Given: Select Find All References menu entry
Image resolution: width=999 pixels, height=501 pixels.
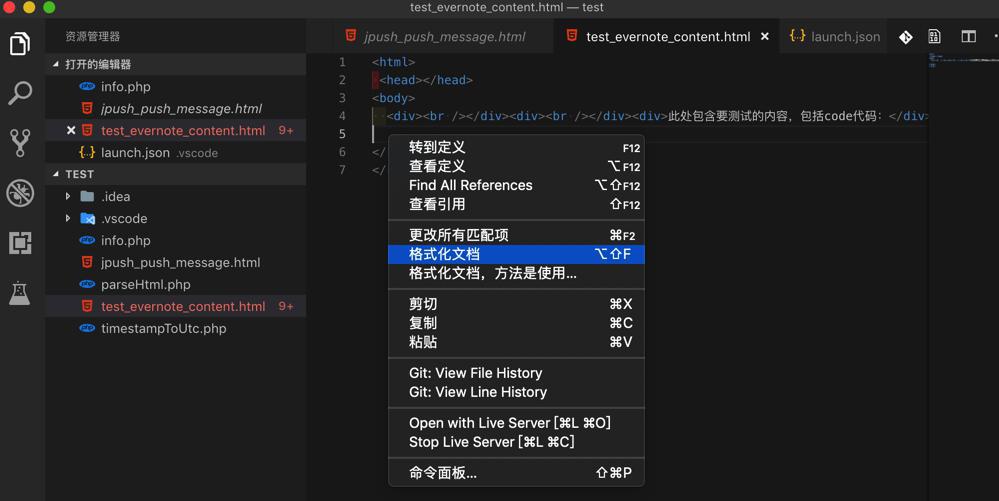Looking at the screenshot, I should tap(516, 185).
